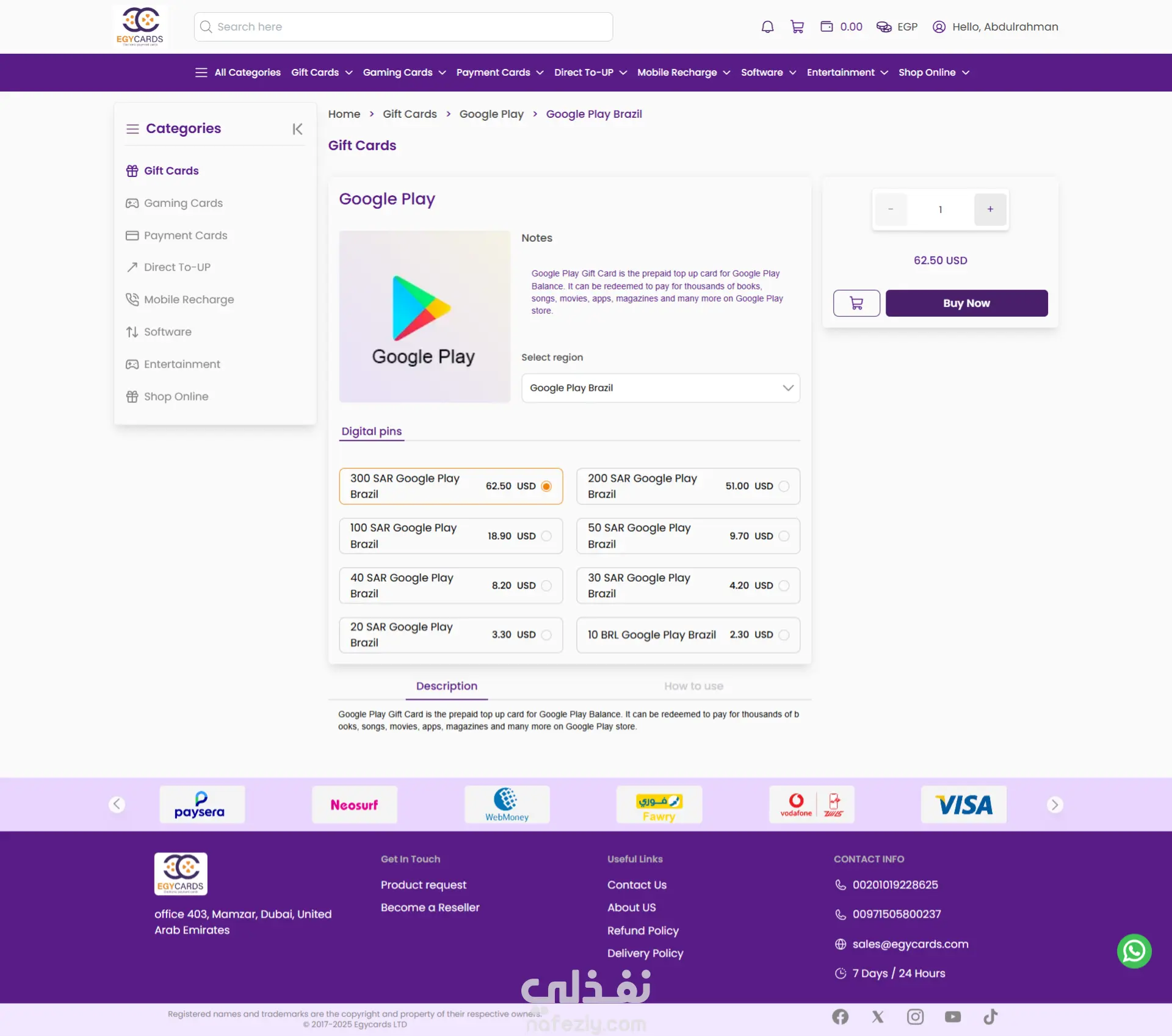Open the EGP currency selector
Image resolution: width=1172 pixels, height=1036 pixels.
point(897,27)
